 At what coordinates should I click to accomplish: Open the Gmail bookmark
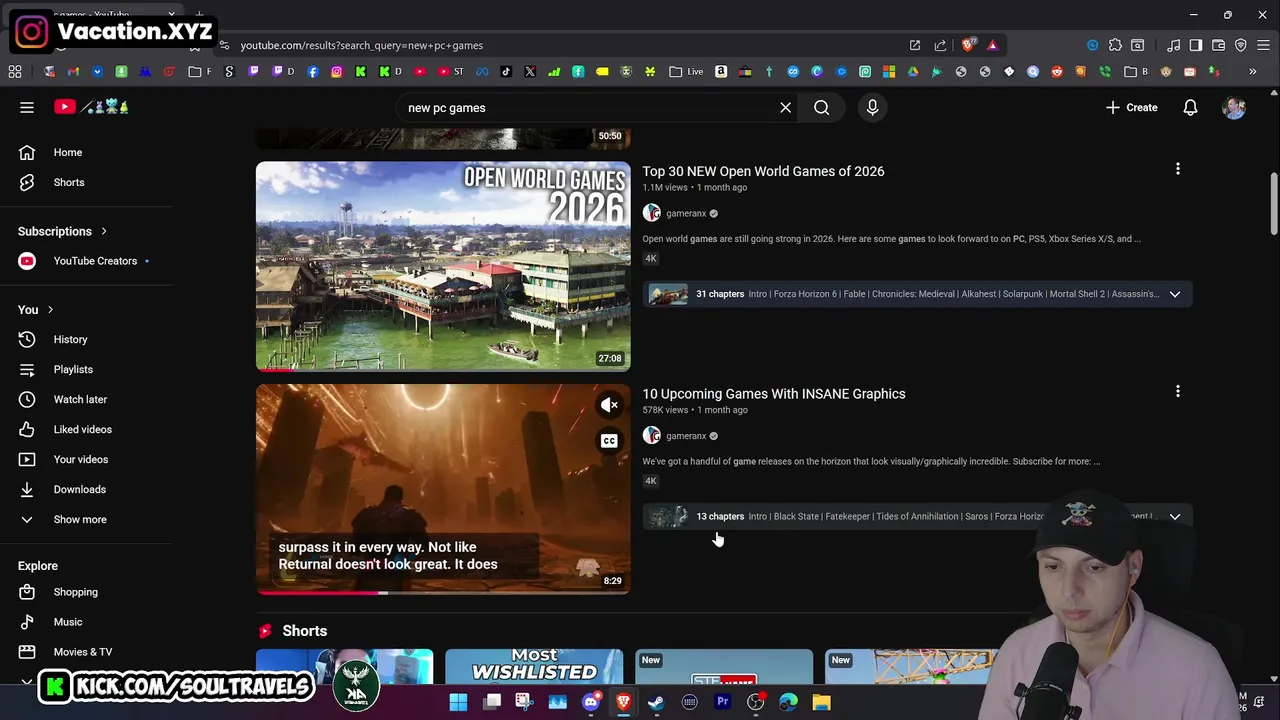tap(73, 72)
